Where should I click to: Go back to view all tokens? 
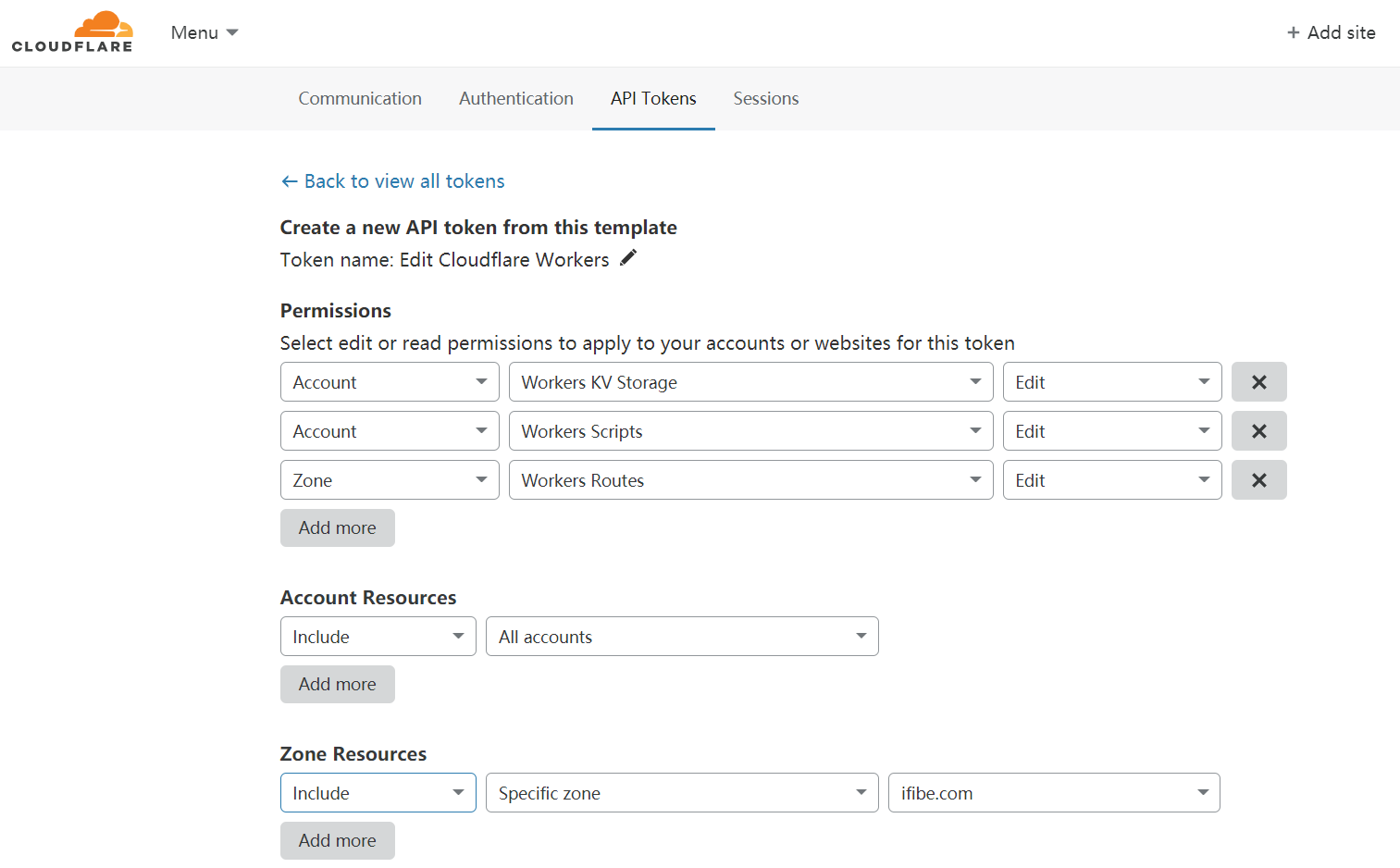pos(392,181)
